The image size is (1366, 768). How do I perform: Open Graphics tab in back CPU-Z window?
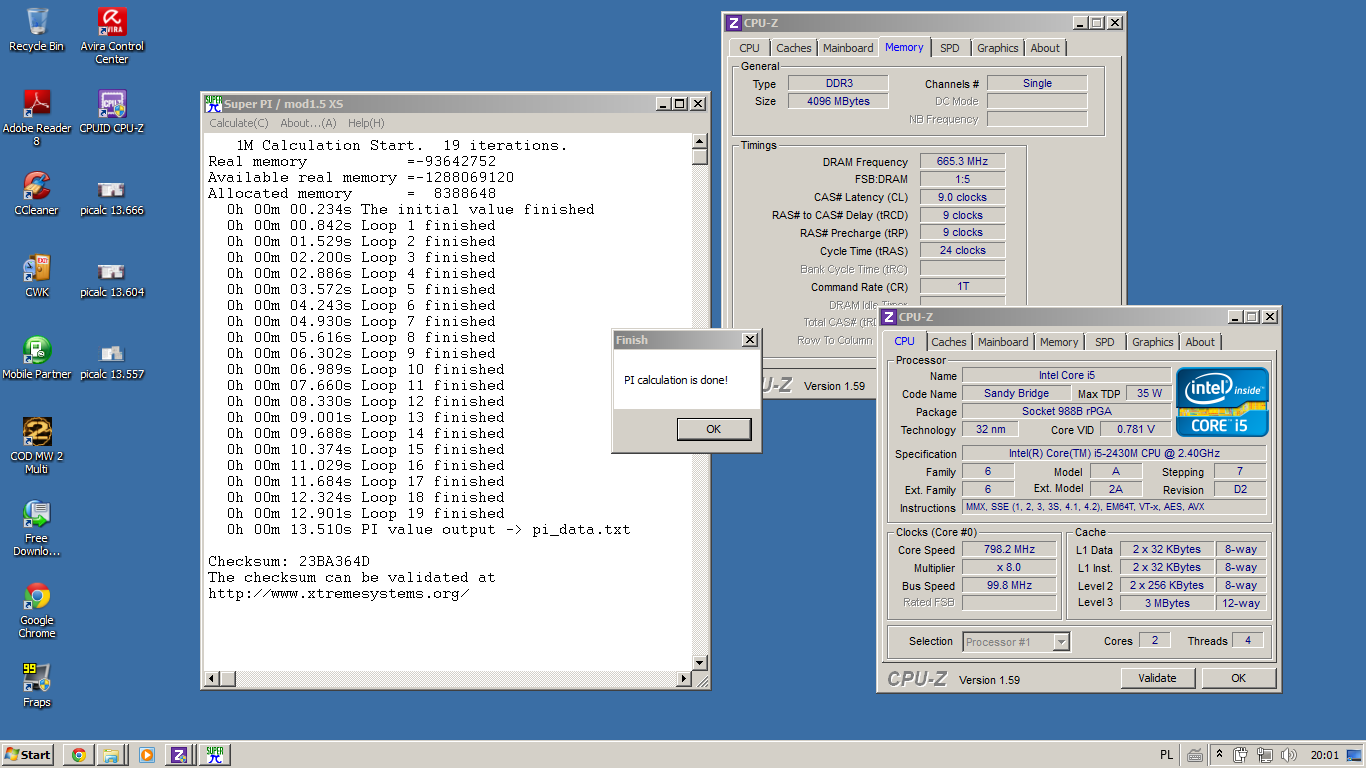tap(998, 48)
